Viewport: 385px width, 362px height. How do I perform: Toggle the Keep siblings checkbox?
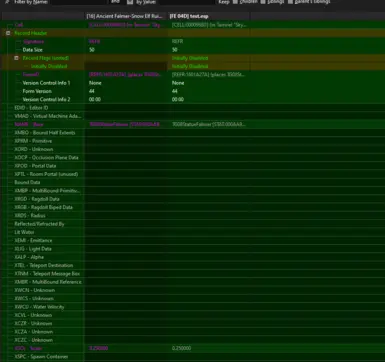[263, 2]
